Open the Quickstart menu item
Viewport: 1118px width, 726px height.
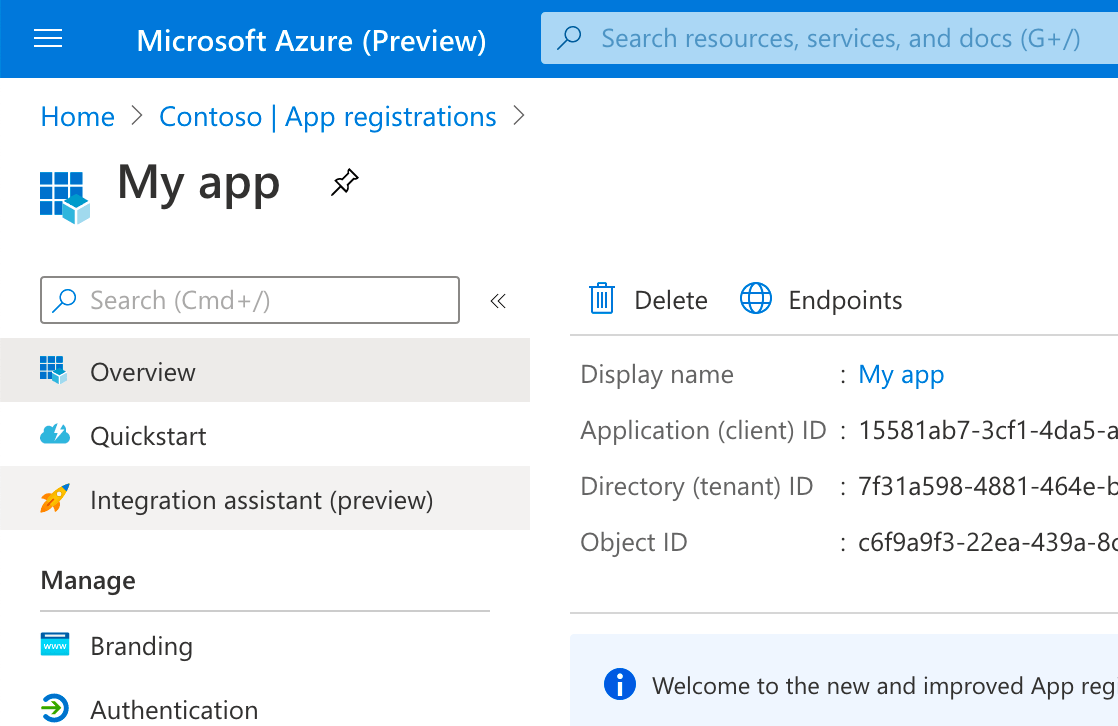(265, 434)
